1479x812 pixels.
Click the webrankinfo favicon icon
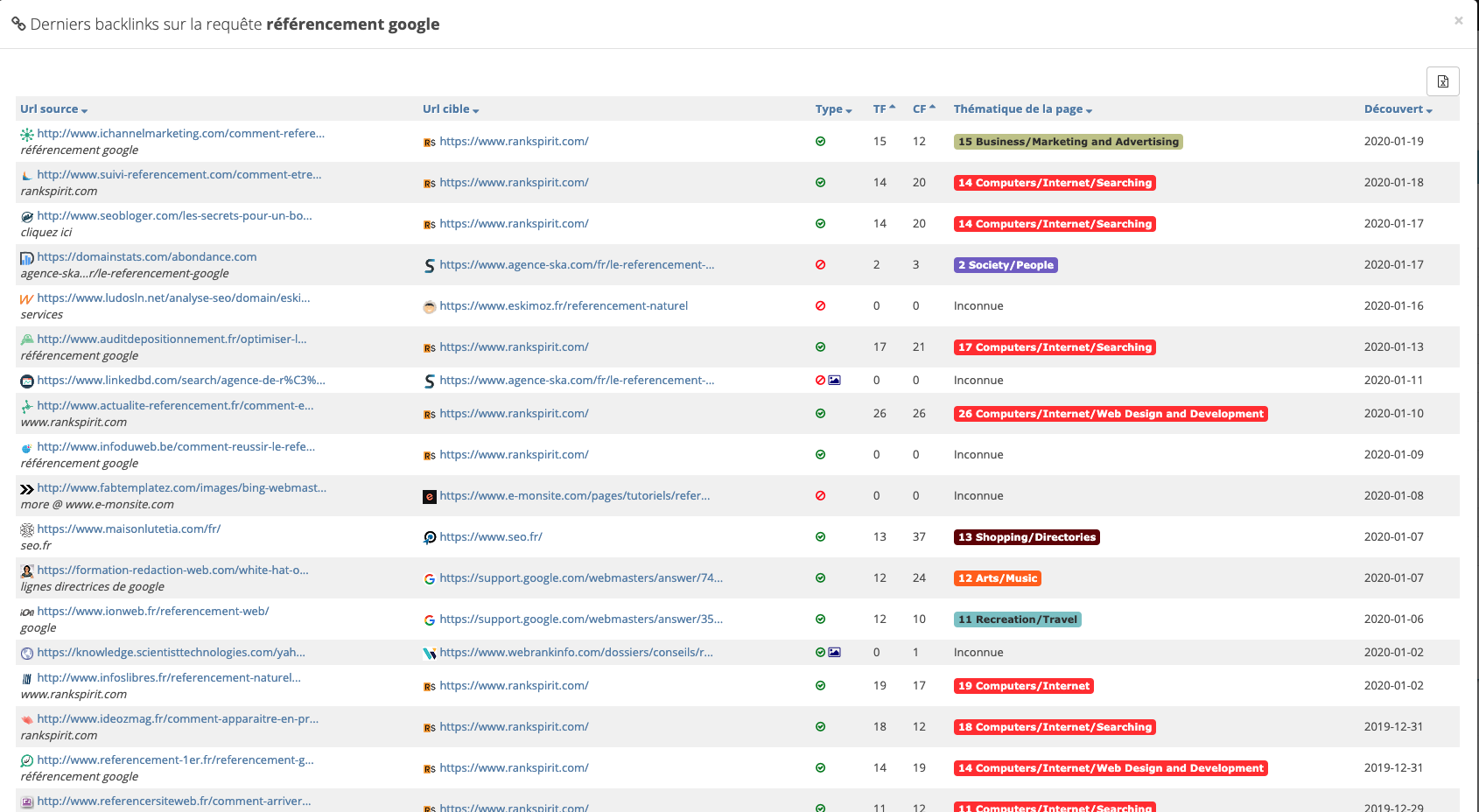430,654
